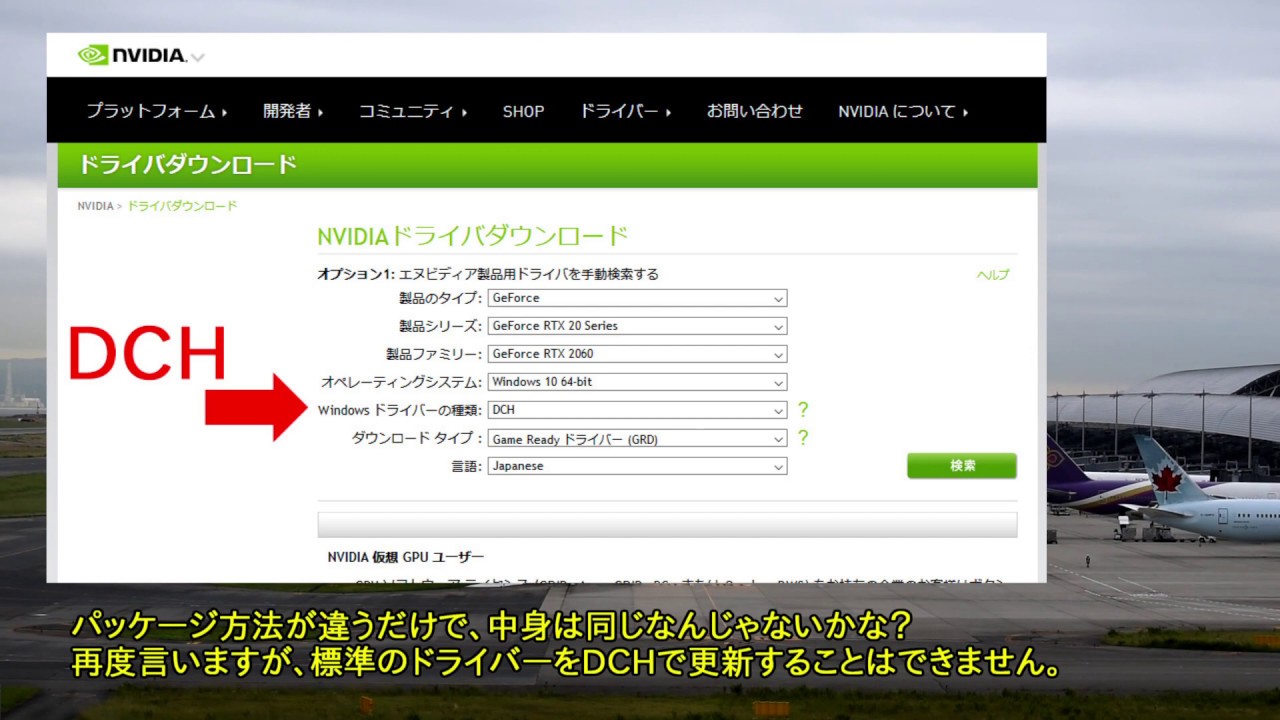Open the dropdown arrow beside the NVIDIA logo
Image resolution: width=1280 pixels, height=720 pixels.
pos(197,57)
